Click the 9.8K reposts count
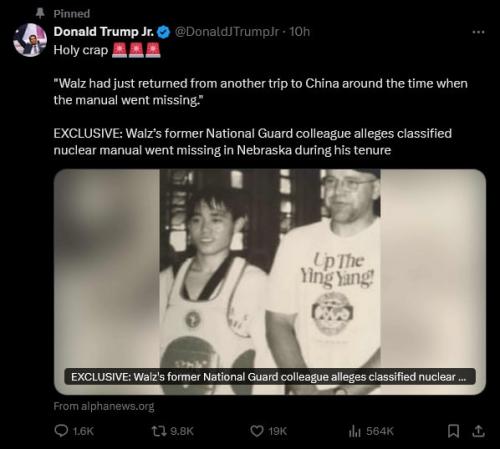The height and width of the screenshot is (449, 500). [x=182, y=431]
